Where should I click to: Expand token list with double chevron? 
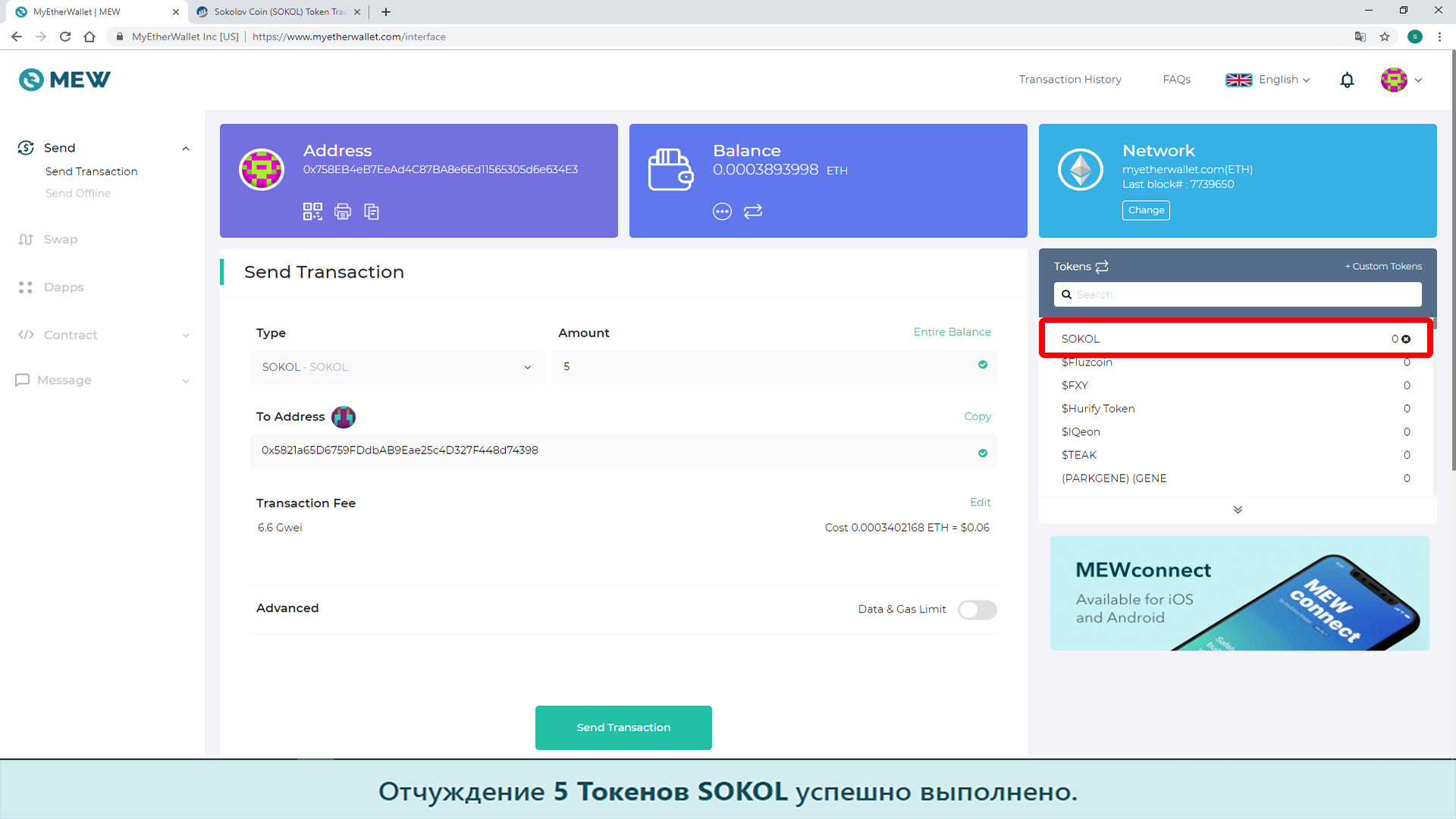pyautogui.click(x=1238, y=510)
